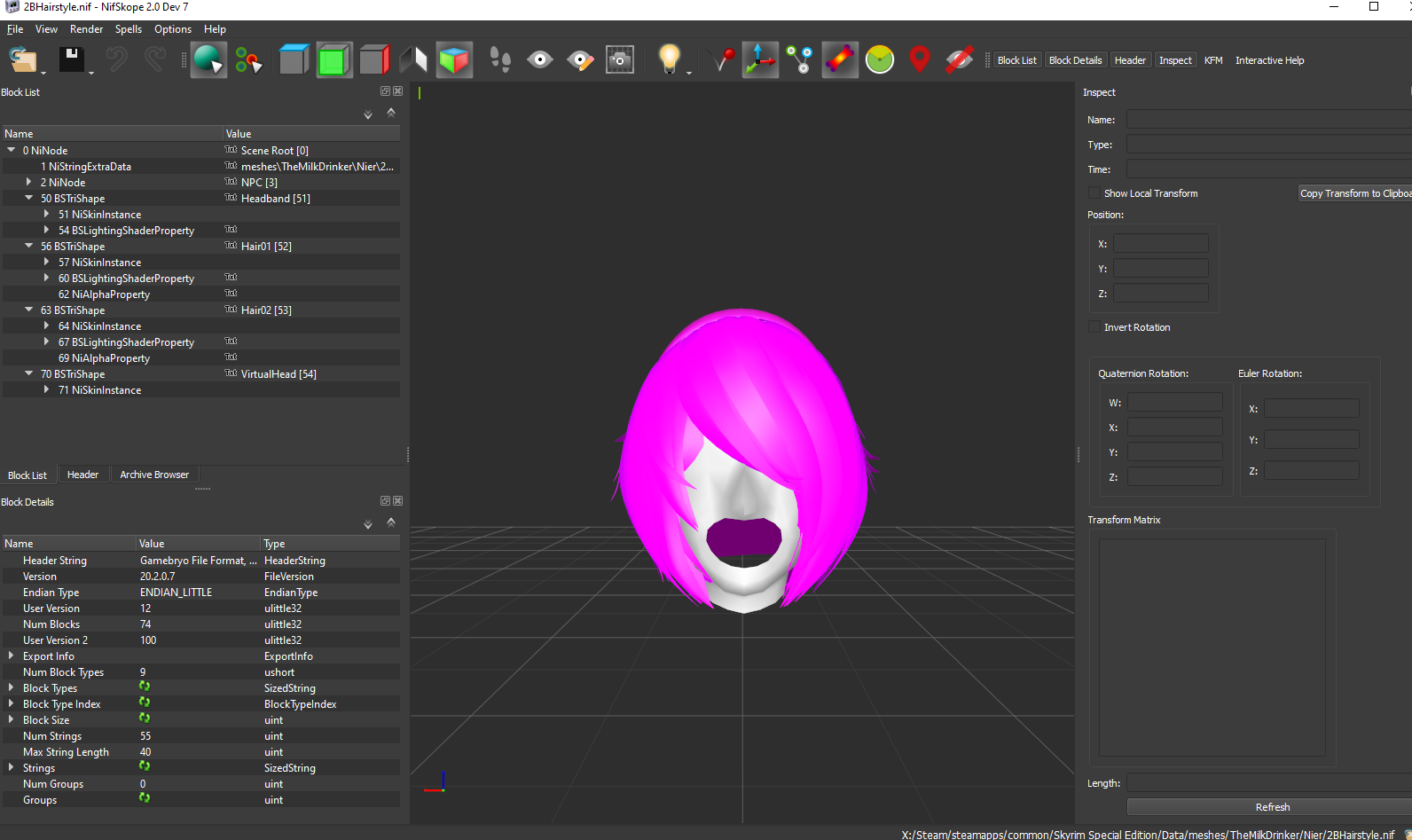The image size is (1412, 840).
Task: Click Interactive Help button
Action: [x=1269, y=60]
